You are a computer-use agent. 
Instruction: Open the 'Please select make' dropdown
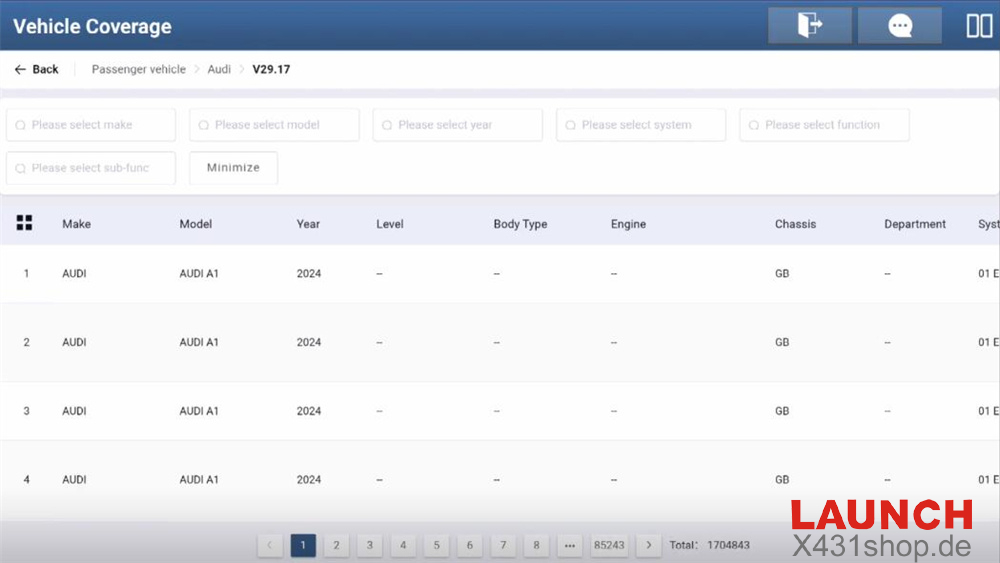[91, 125]
